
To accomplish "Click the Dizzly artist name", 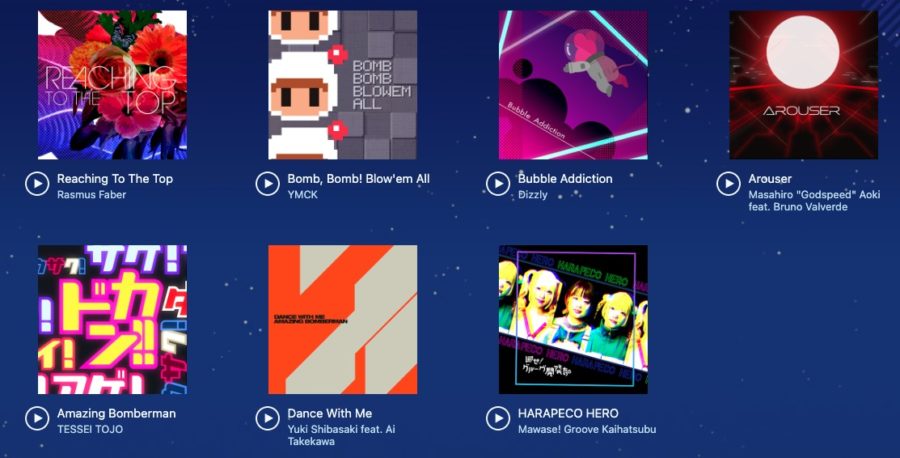I will pyautogui.click(x=533, y=195).
